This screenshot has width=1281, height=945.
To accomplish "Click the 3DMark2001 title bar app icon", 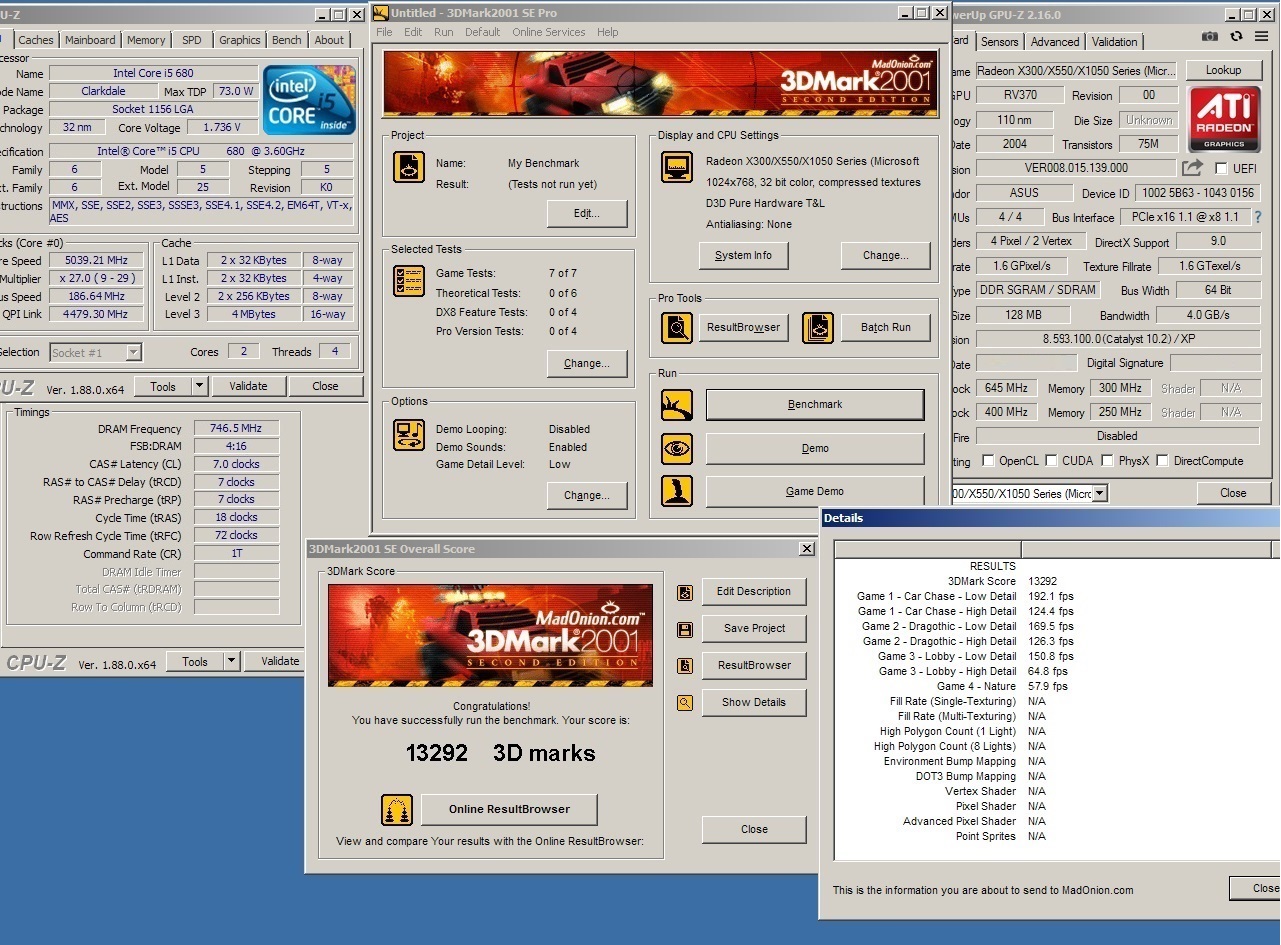I will coord(380,13).
